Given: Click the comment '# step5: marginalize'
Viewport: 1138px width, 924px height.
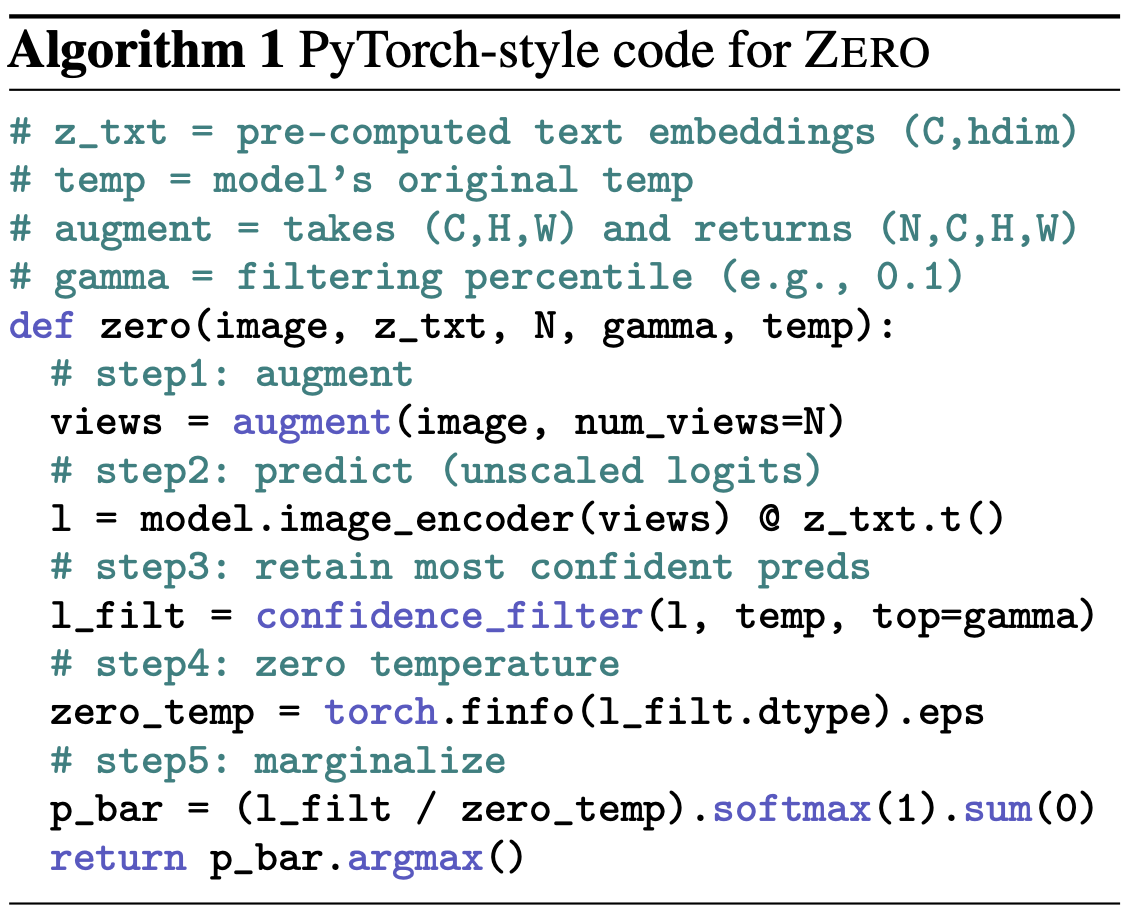Looking at the screenshot, I should pyautogui.click(x=278, y=762).
